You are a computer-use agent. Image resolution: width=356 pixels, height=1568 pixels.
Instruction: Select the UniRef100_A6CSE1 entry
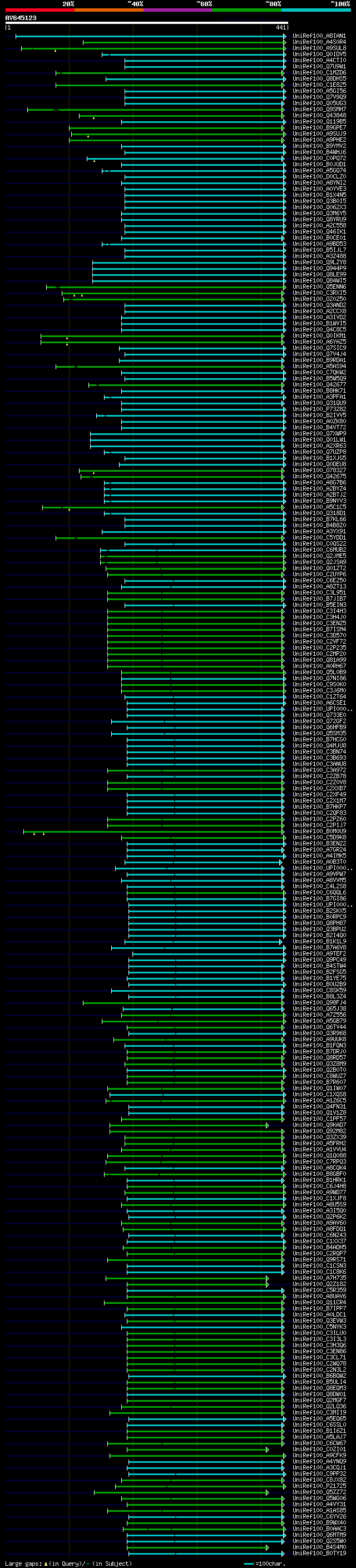(319, 703)
